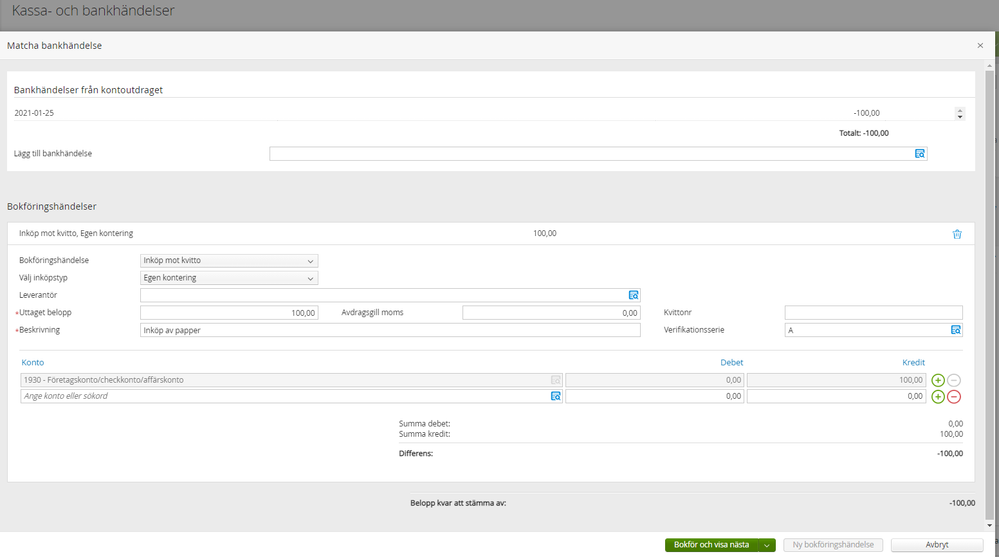Click lookup icon in the empty Konto row
The width and height of the screenshot is (999, 557).
(556, 396)
